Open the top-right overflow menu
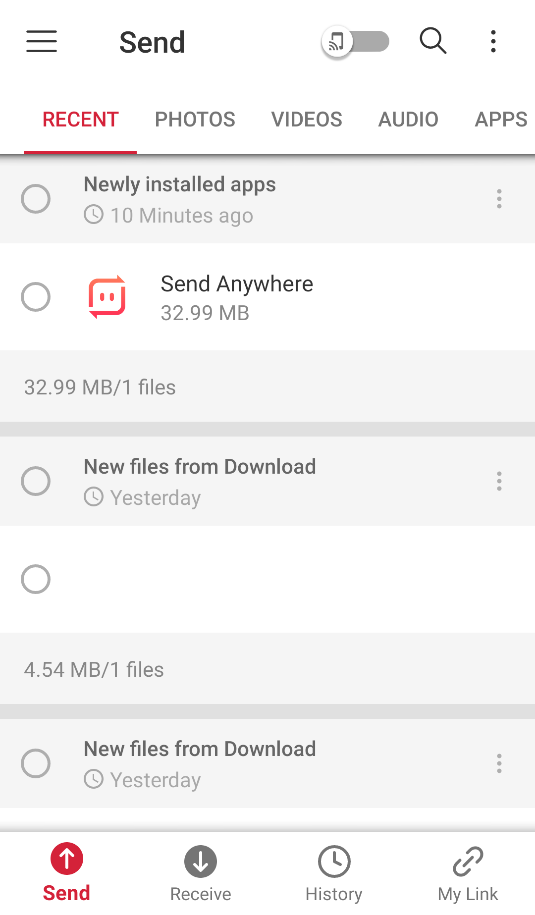The height and width of the screenshot is (915, 535). click(x=494, y=41)
